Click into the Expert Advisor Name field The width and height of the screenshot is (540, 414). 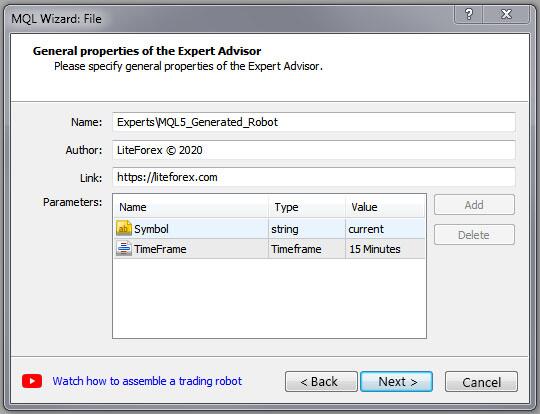314,122
